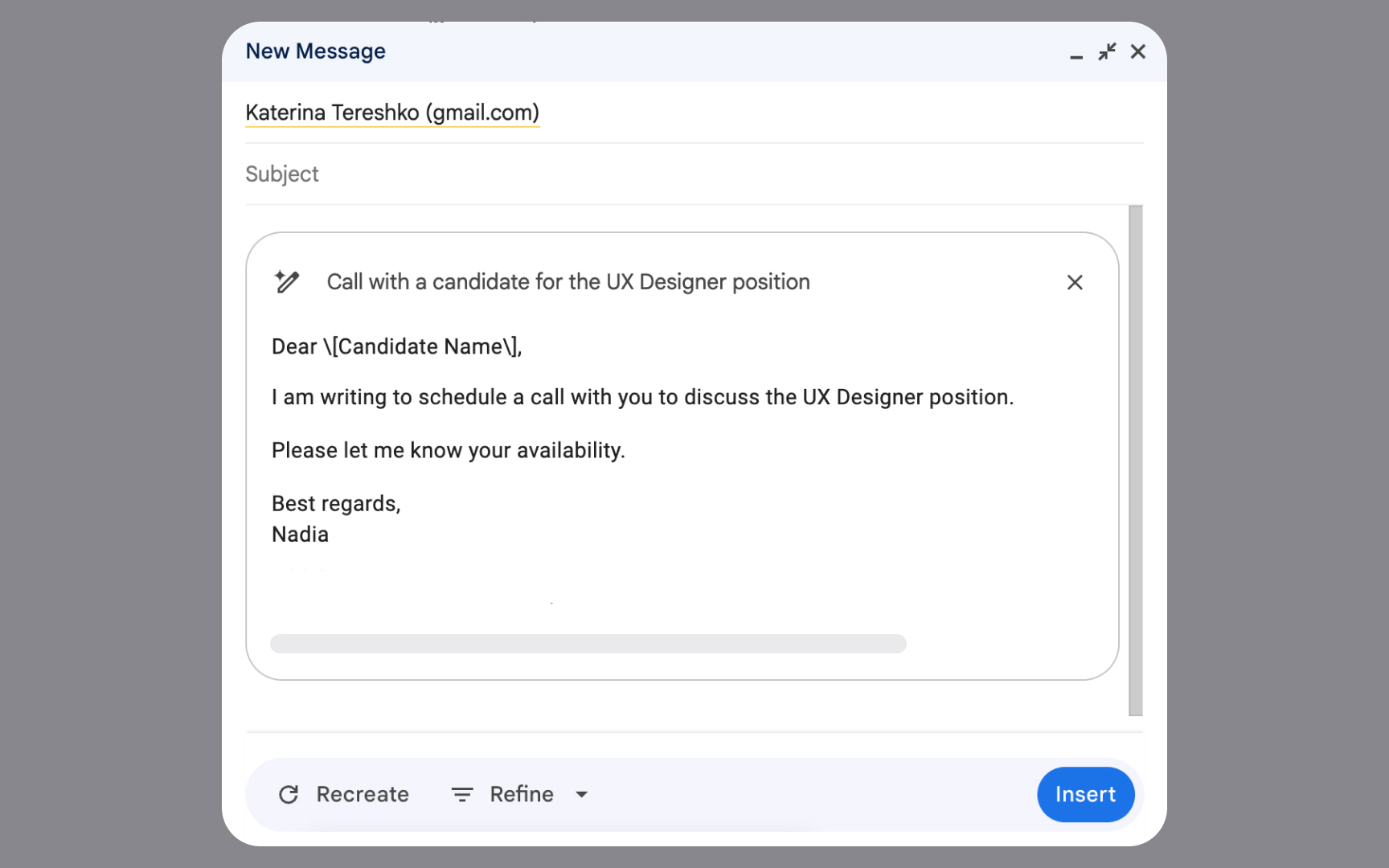Open refinement choices via the chevron after Refine
This screenshot has width=1389, height=868.
tap(581, 794)
